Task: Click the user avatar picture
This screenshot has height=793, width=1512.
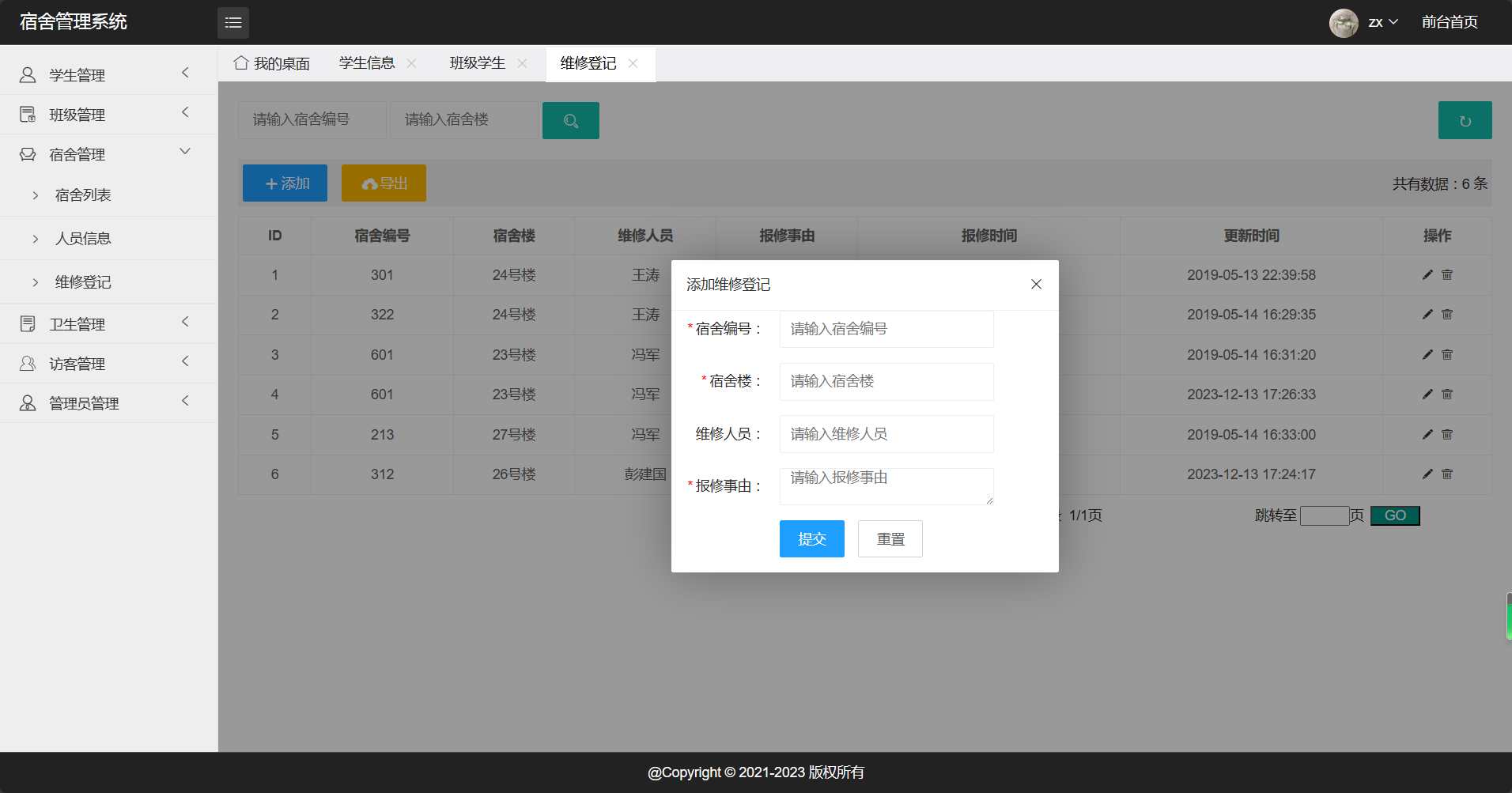Action: (x=1344, y=23)
